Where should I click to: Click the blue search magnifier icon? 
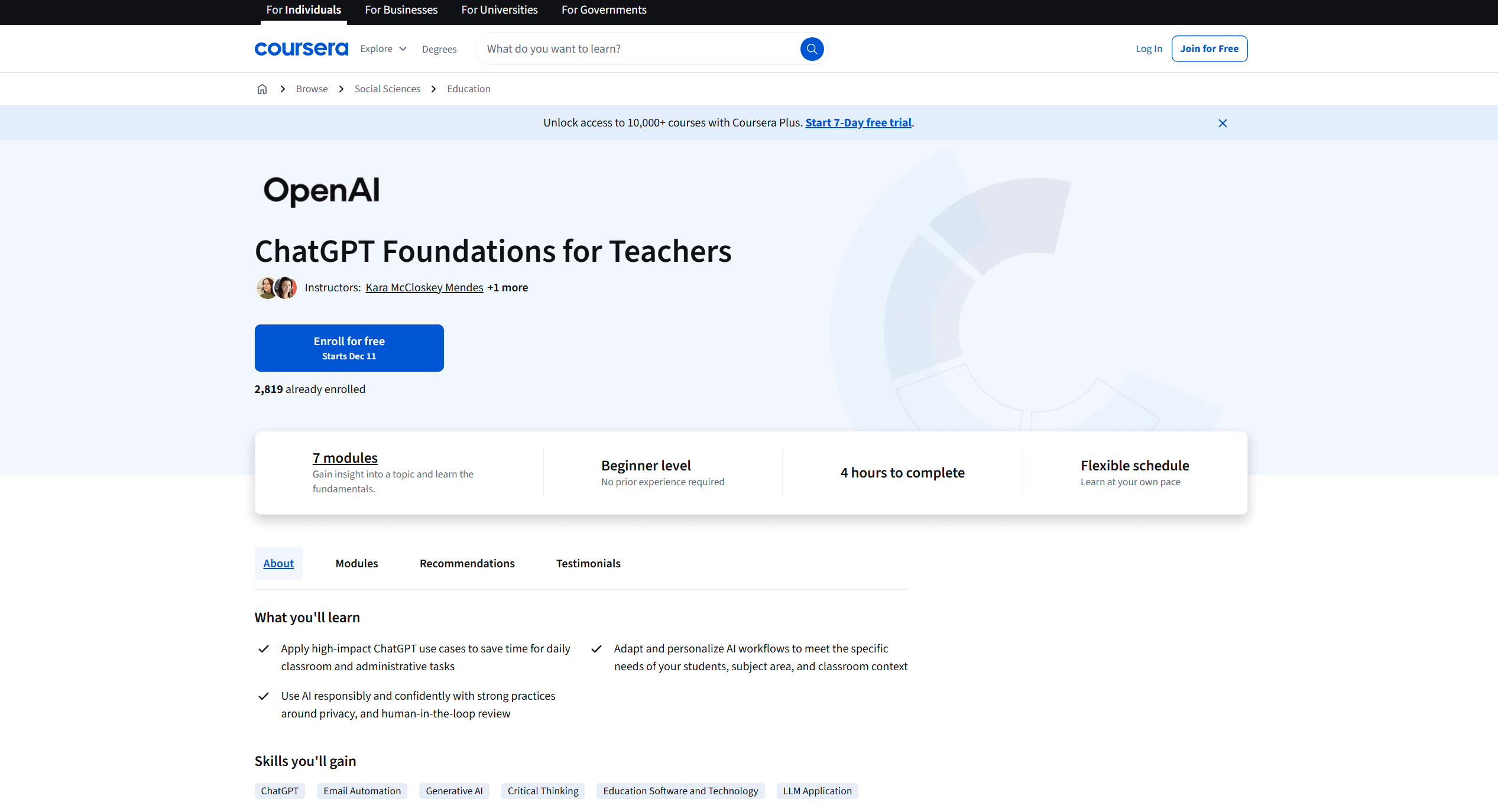point(812,49)
